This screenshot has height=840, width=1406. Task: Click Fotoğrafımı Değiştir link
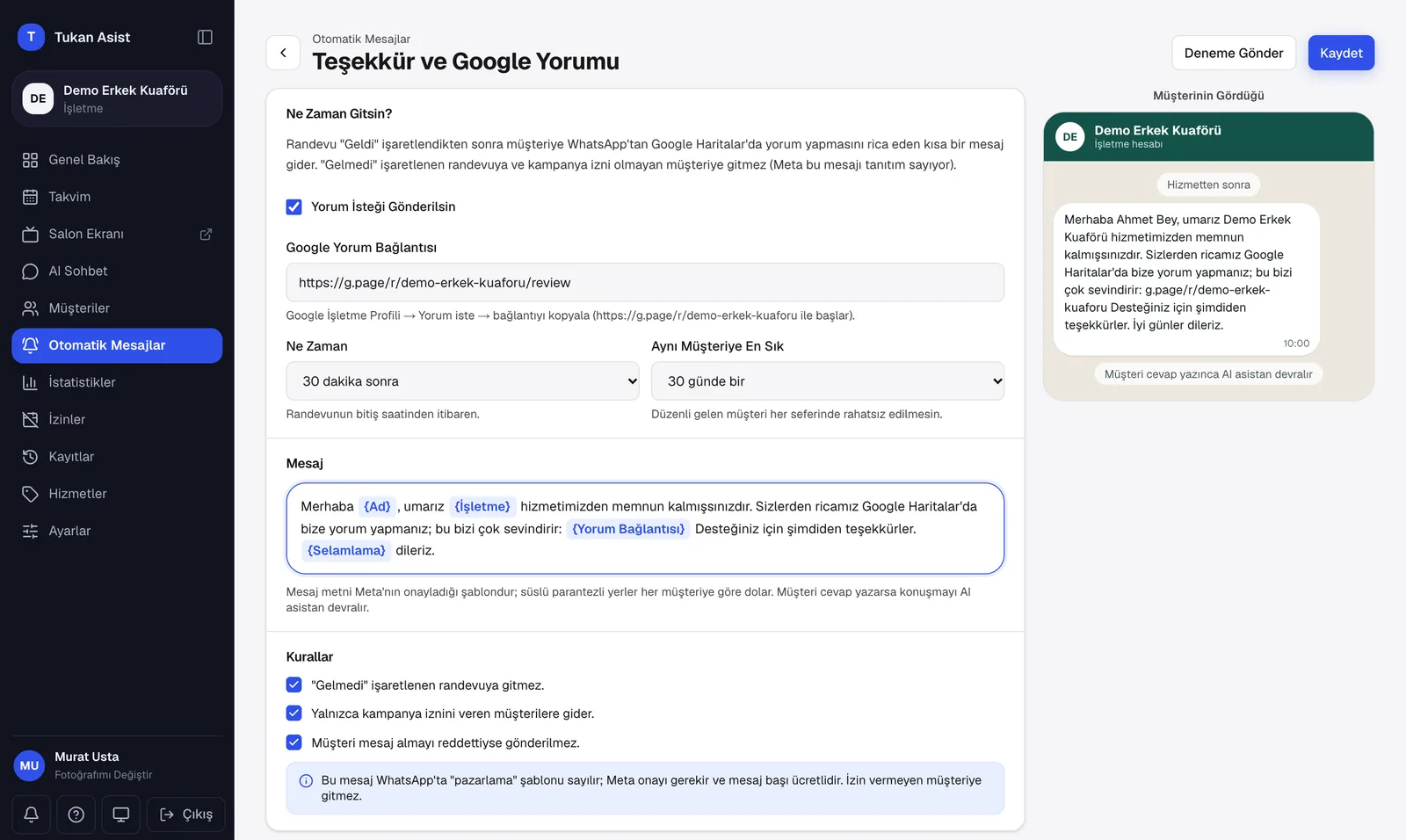pos(104,775)
